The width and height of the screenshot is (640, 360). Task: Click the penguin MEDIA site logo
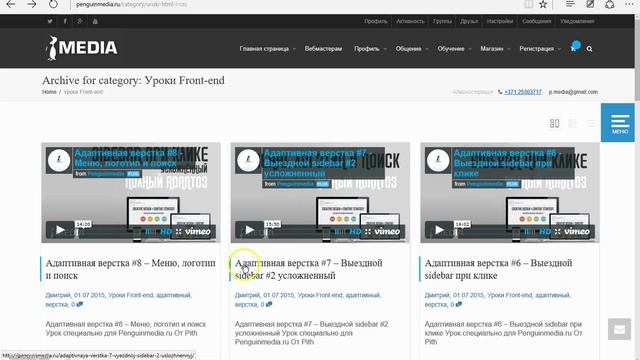(x=81, y=48)
